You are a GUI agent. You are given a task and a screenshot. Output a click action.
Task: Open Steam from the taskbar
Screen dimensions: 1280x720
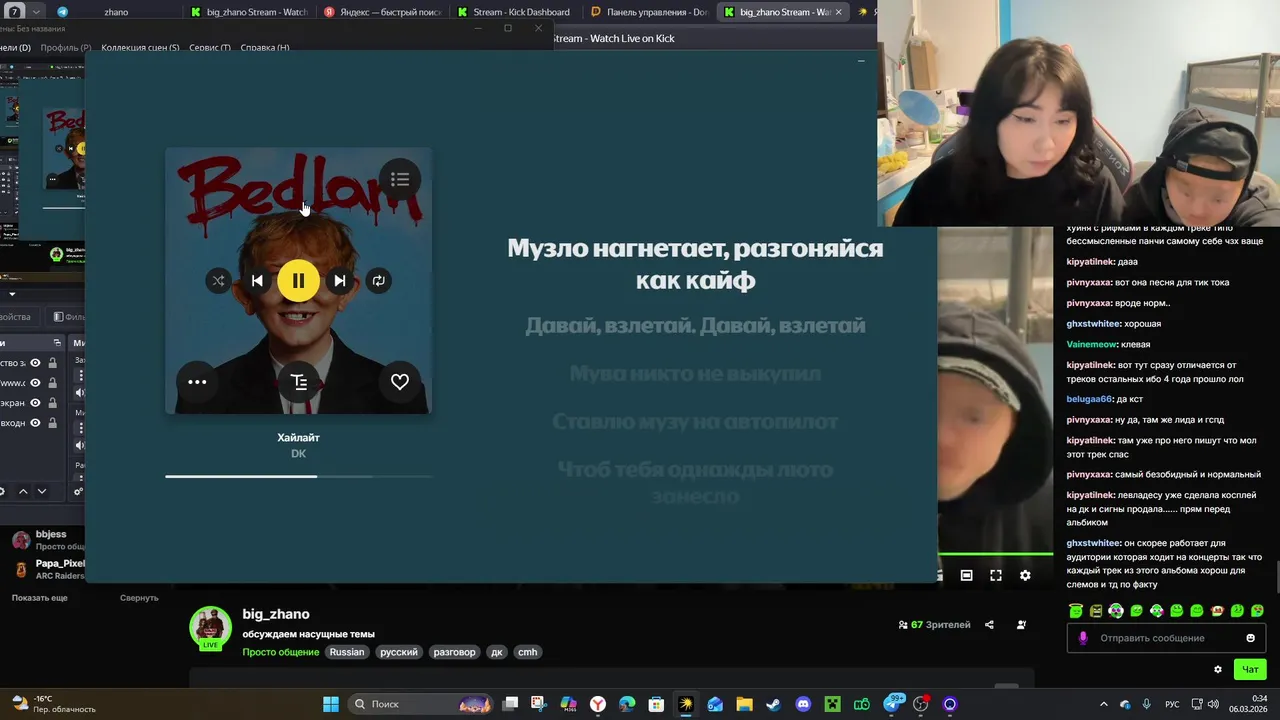(774, 704)
